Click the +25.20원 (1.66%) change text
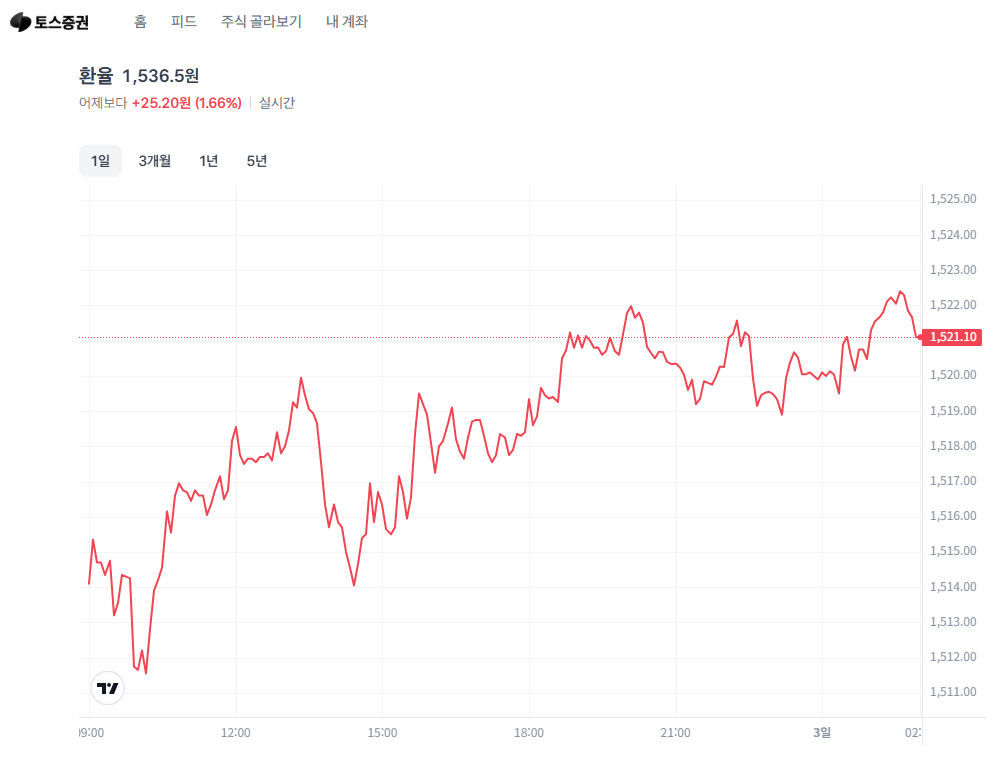This screenshot has width=1008, height=758. [x=186, y=103]
